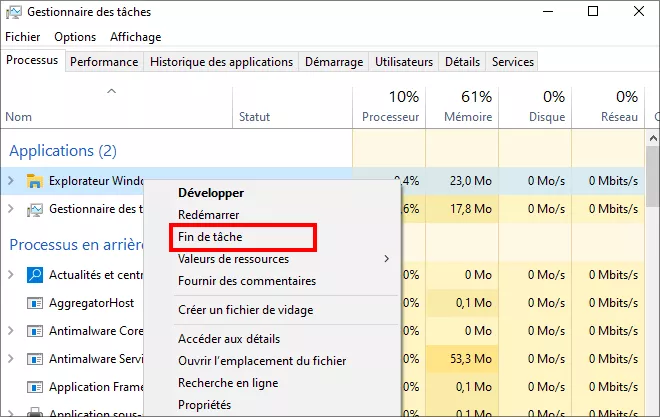Sort by the Nom column header
The width and height of the screenshot is (660, 417).
117,108
